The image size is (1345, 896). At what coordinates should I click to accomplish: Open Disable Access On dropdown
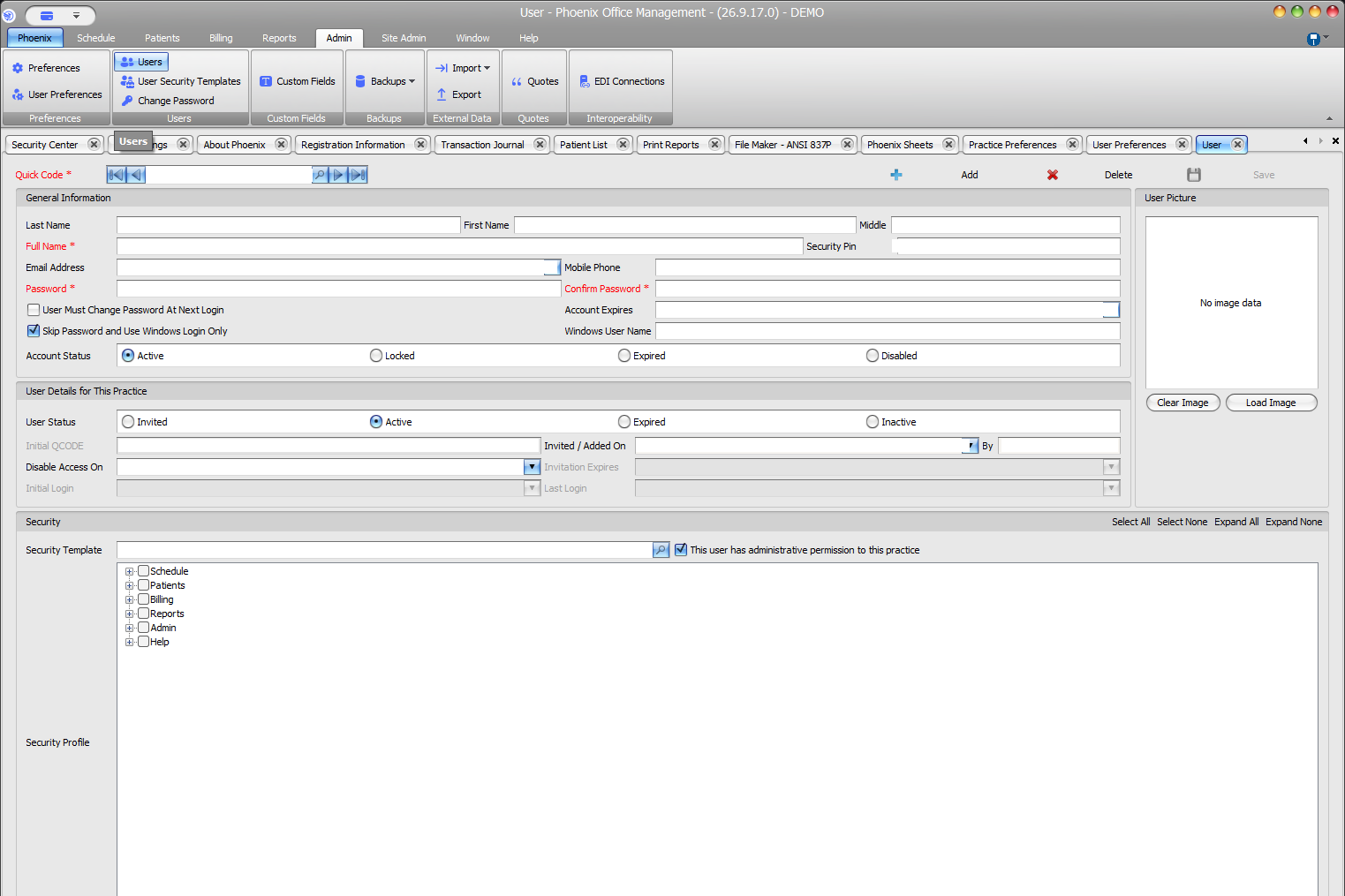pos(533,467)
